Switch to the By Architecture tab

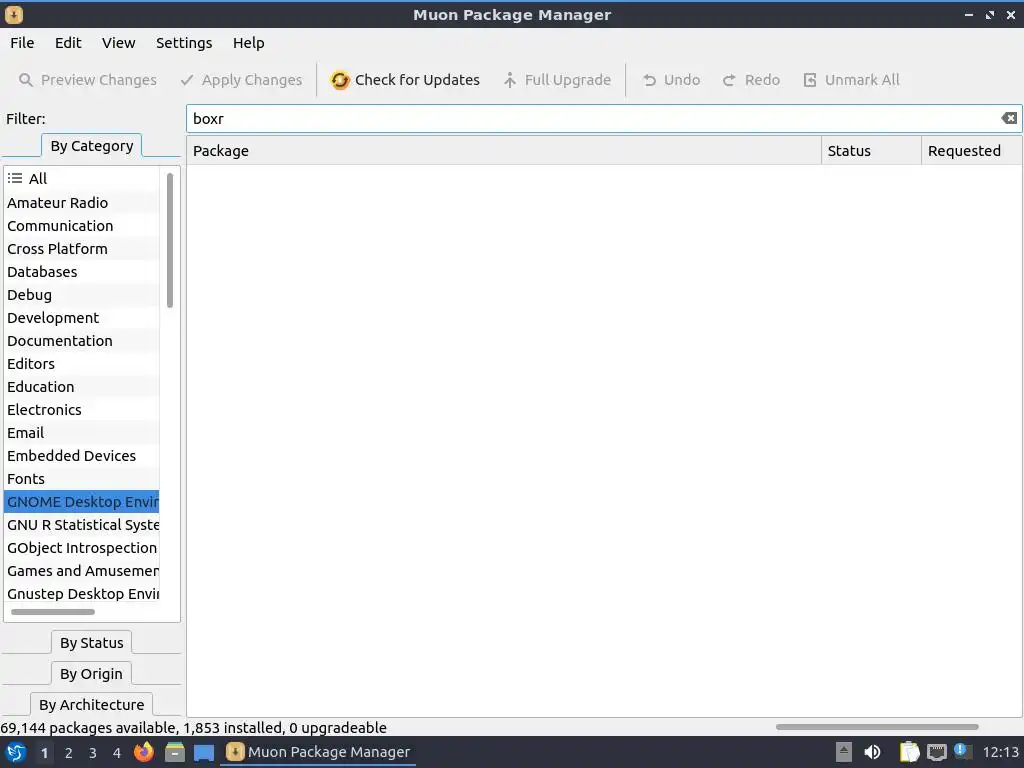pyautogui.click(x=91, y=705)
